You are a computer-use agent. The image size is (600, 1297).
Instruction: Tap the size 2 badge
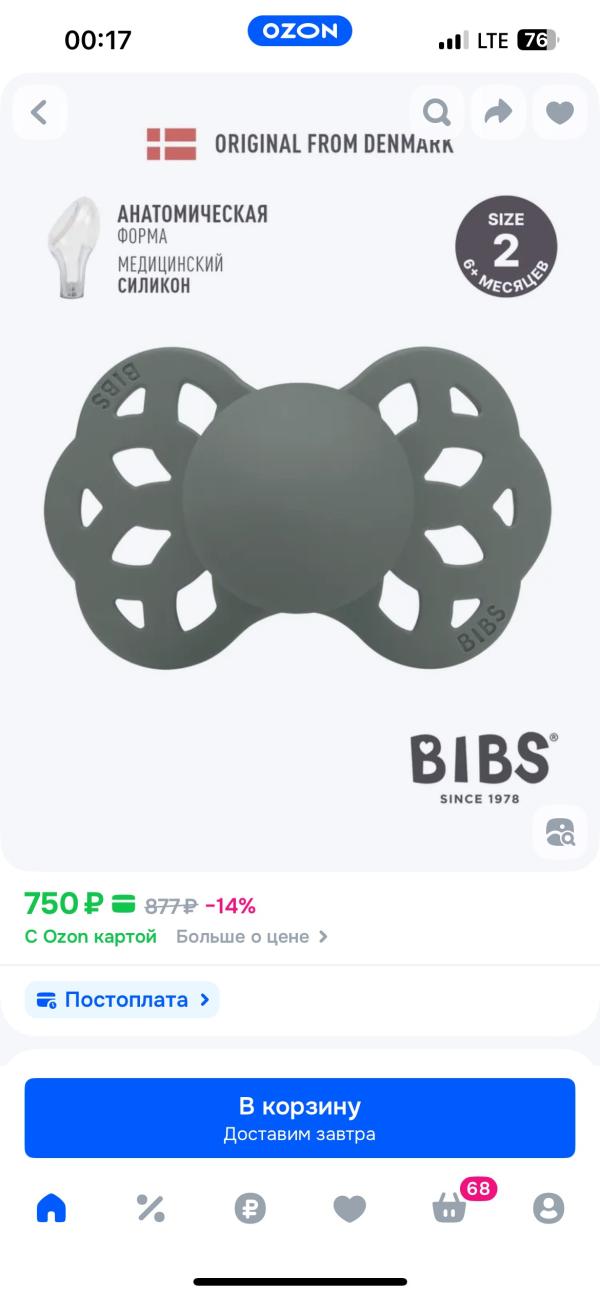pos(506,246)
